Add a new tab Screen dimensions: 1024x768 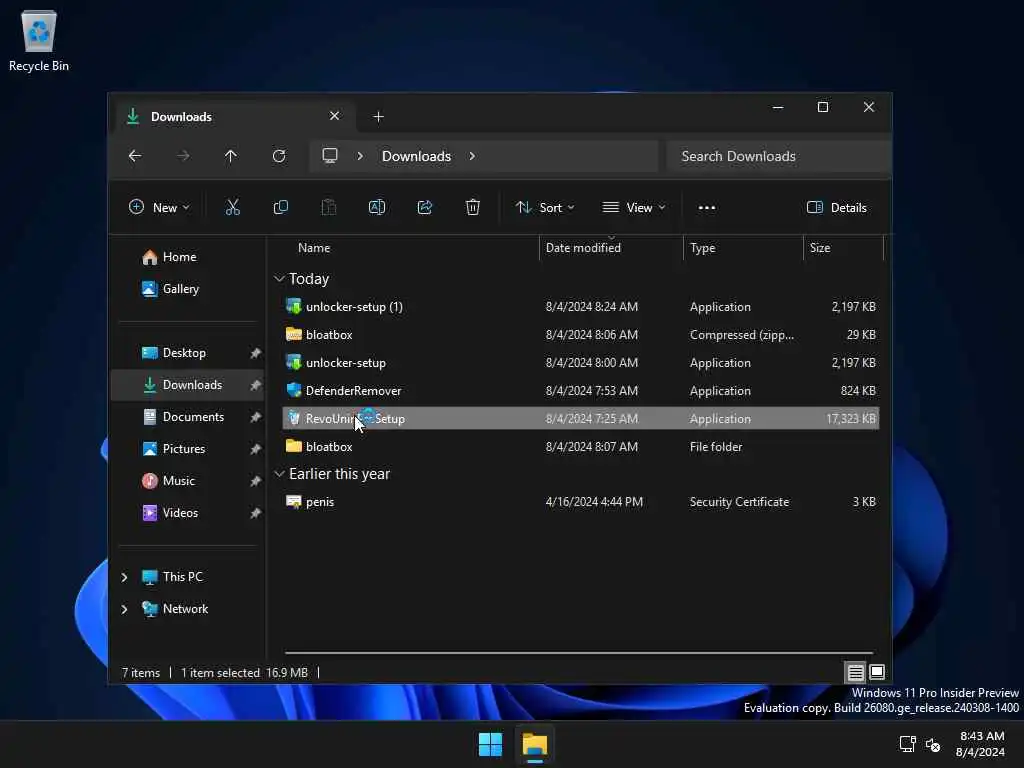coord(378,117)
